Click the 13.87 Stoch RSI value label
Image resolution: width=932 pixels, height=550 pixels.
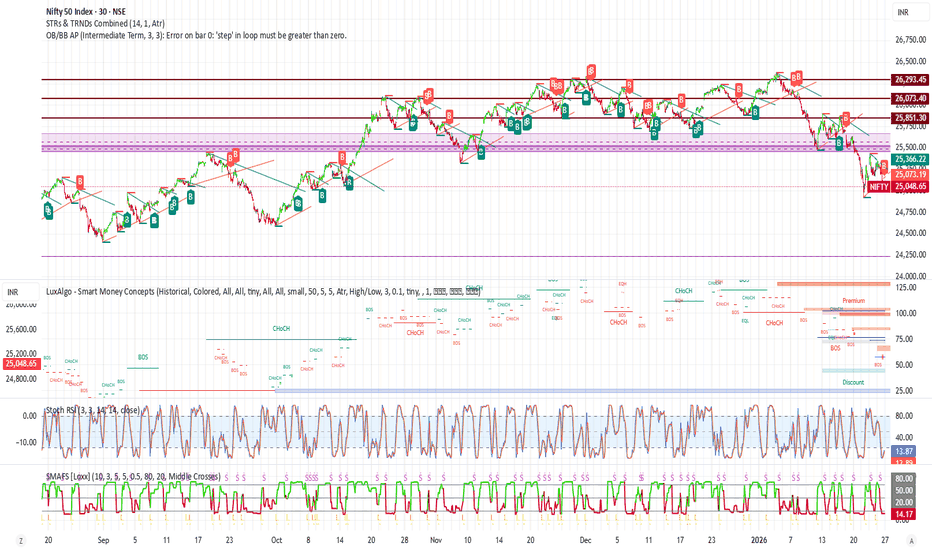point(904,451)
